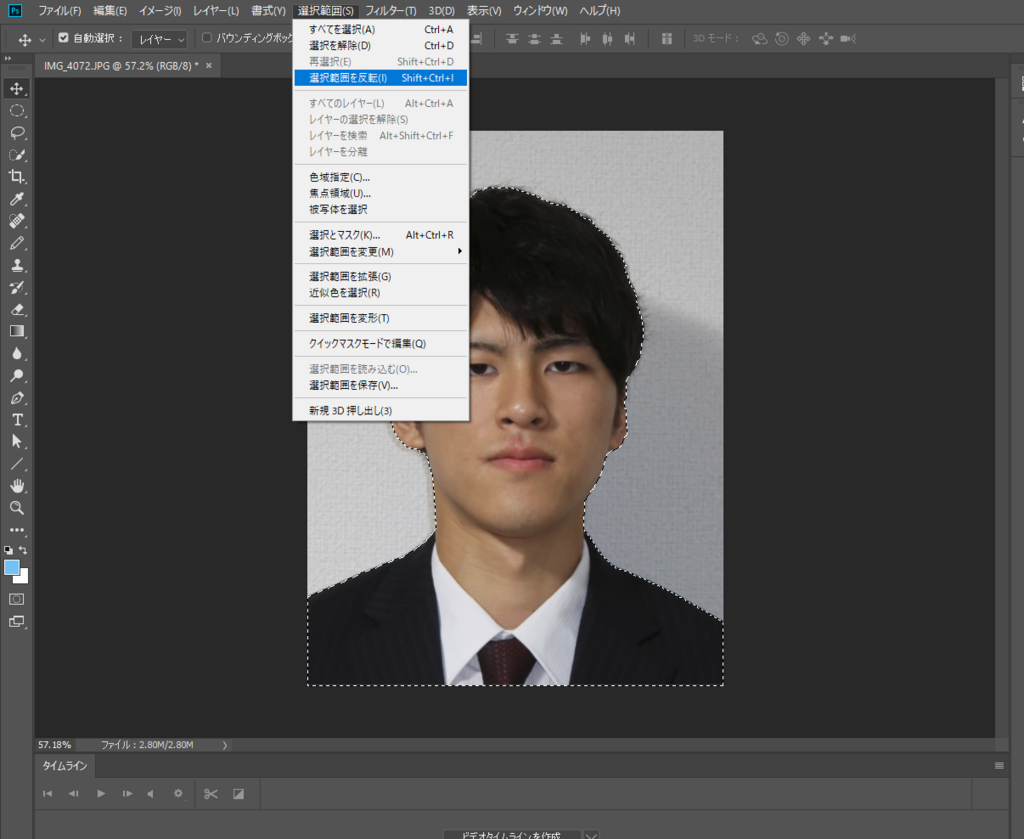1024x839 pixels.
Task: Toggle Quick Mask mode icon in toolbox
Action: coord(17,599)
